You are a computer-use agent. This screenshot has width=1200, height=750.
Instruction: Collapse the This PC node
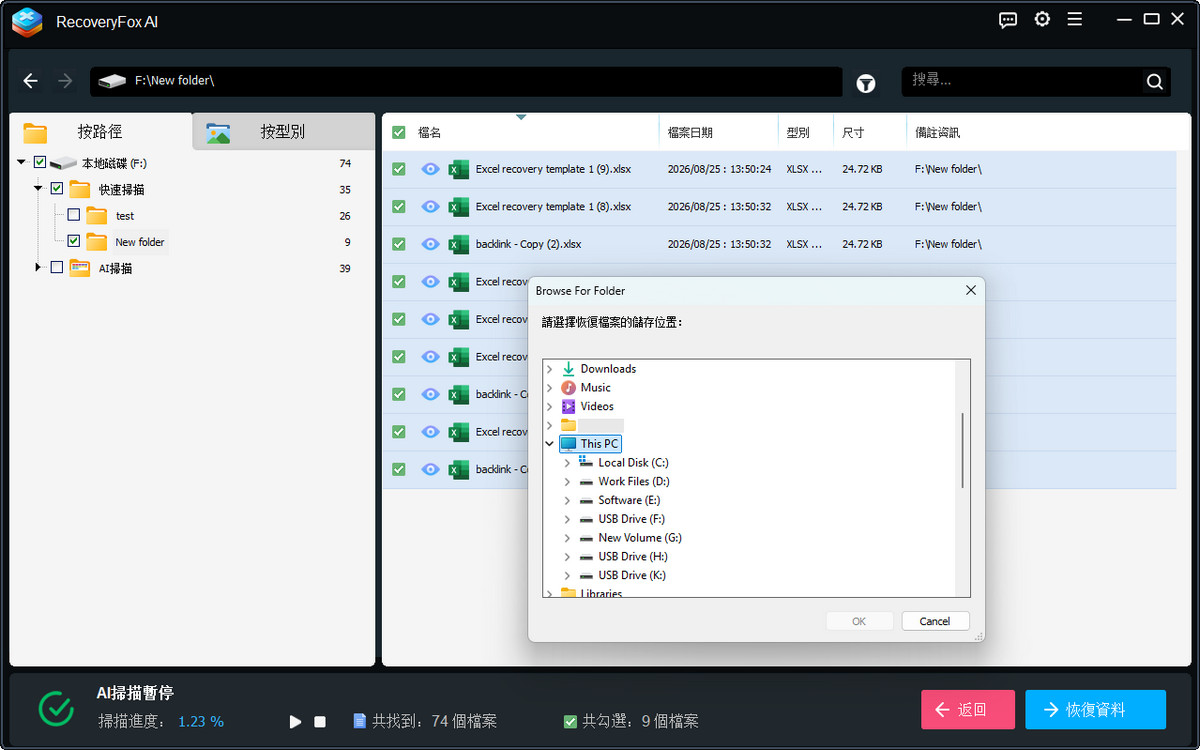[549, 444]
